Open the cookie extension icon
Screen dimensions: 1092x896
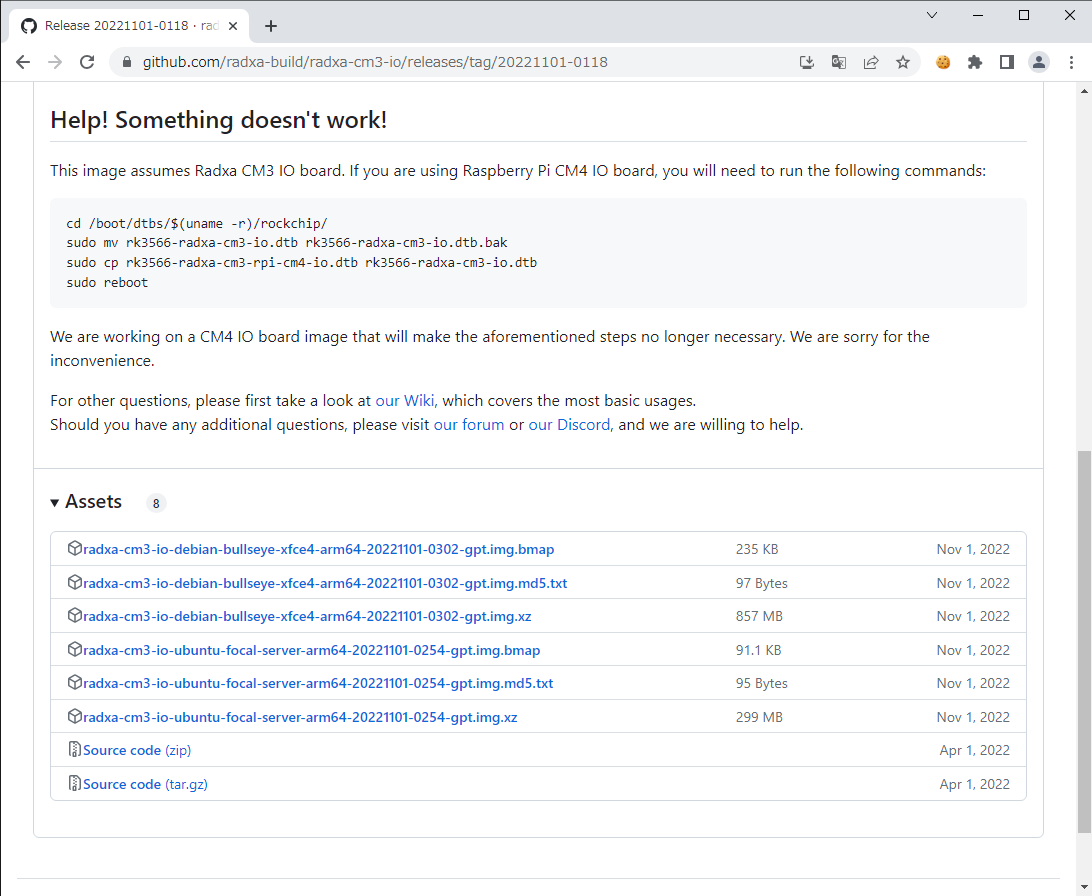tap(943, 63)
